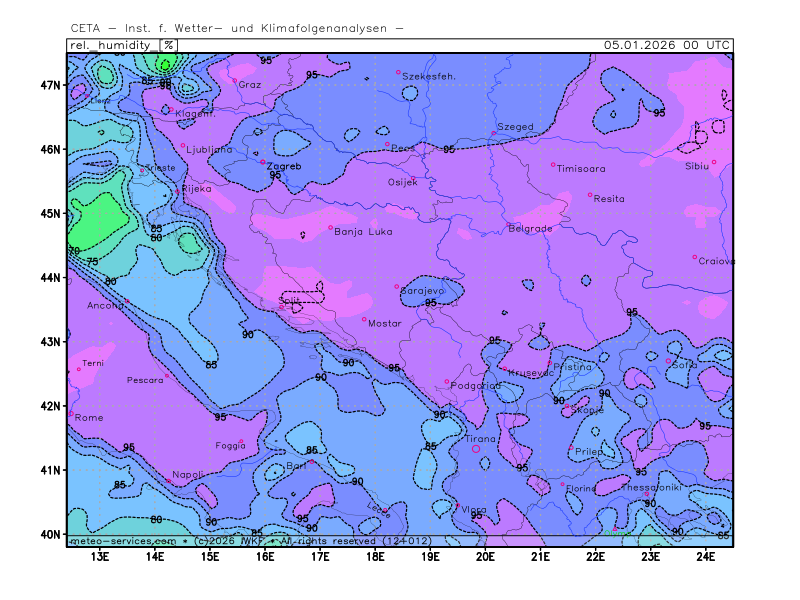Click the Tirana city marker circle
This screenshot has width=800, height=600.
pos(476,449)
